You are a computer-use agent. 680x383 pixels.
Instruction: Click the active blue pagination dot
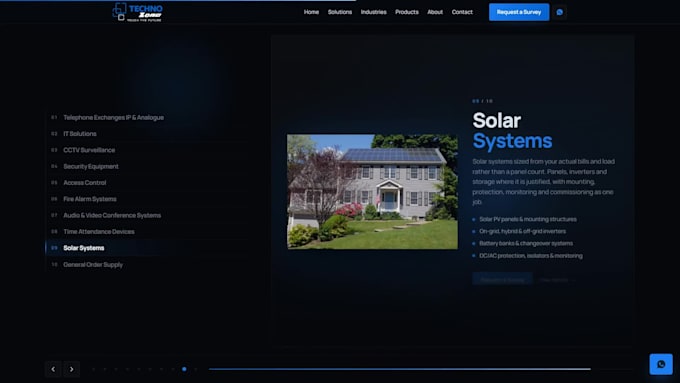coord(184,369)
